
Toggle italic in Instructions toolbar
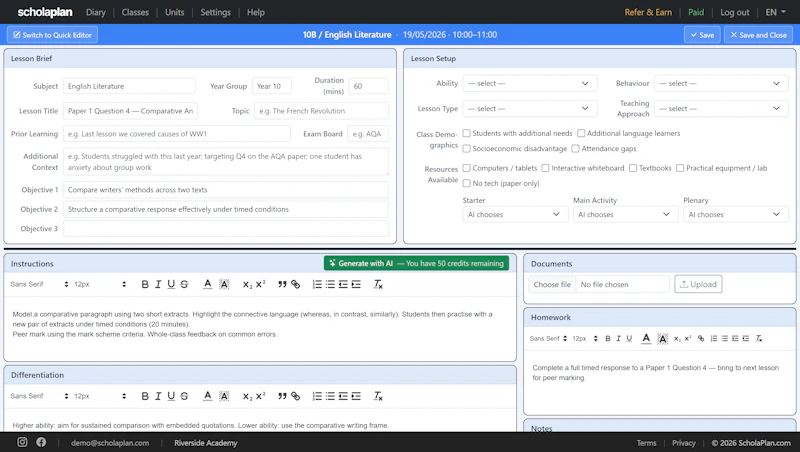[158, 284]
